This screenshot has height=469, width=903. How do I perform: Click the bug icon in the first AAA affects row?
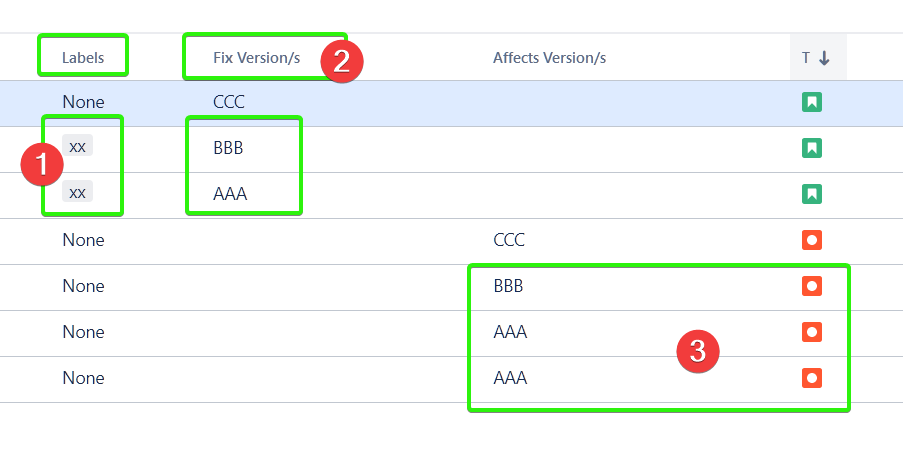[811, 332]
